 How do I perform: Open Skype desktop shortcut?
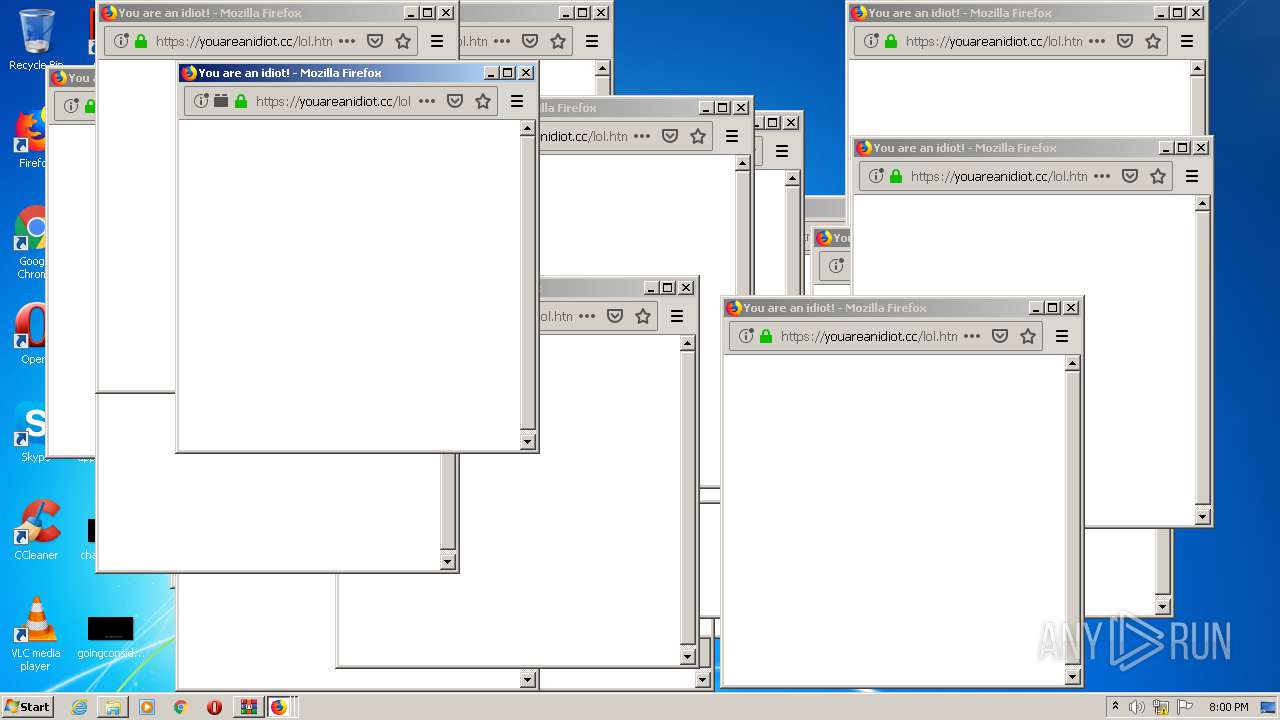tap(32, 431)
